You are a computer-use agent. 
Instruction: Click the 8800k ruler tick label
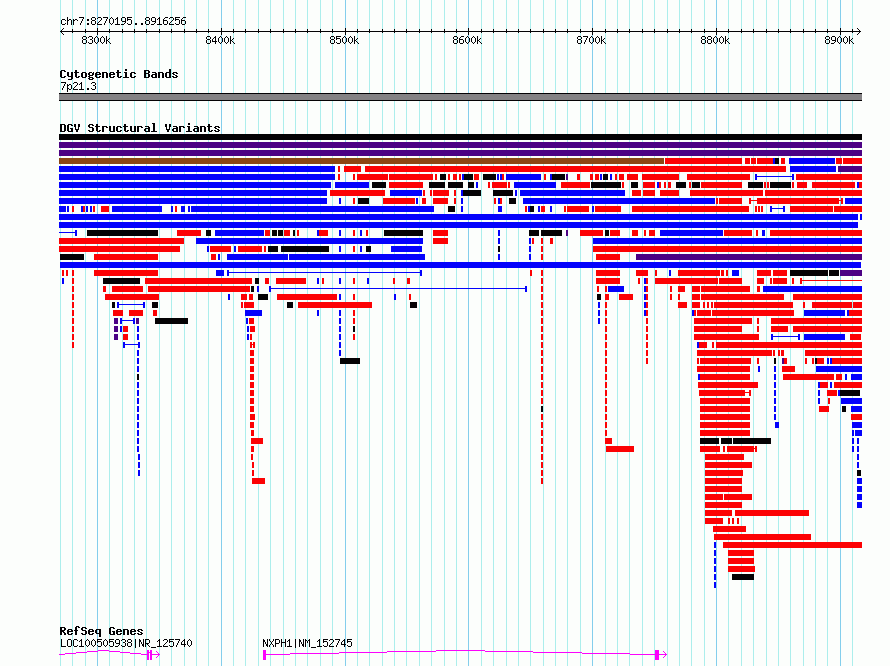[x=715, y=40]
